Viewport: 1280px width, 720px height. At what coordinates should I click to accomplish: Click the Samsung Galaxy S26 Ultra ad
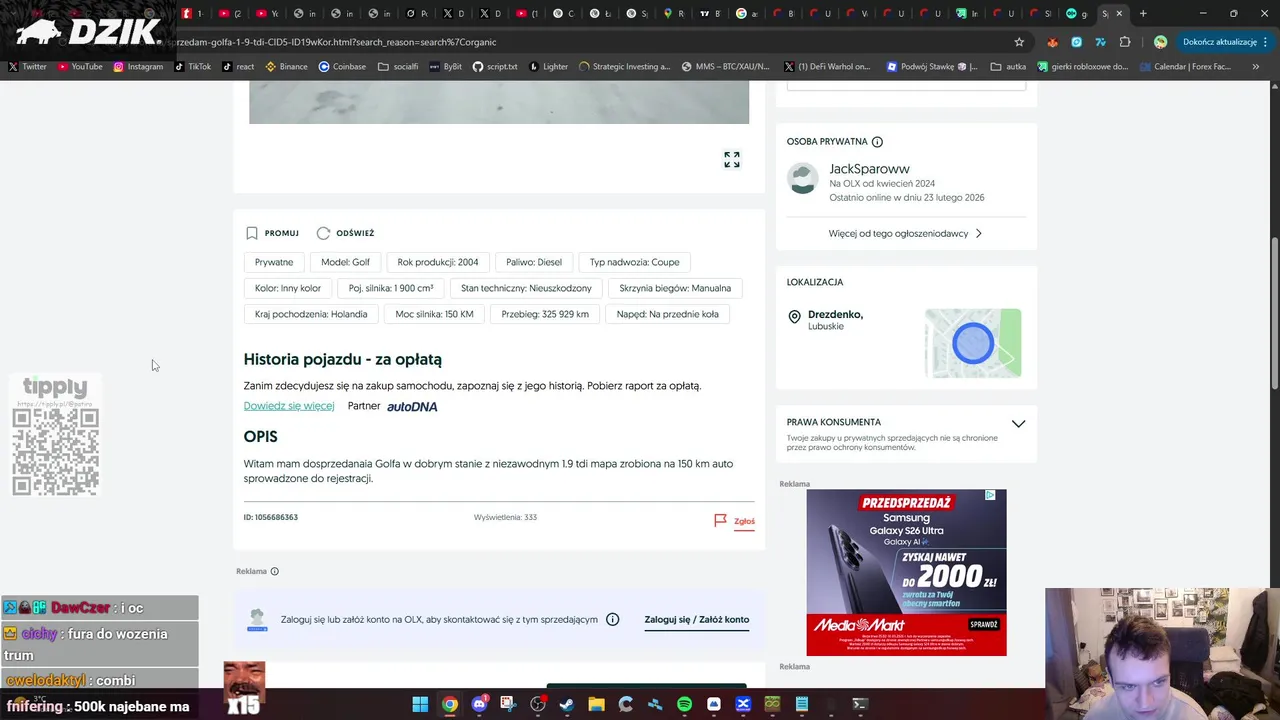[906, 573]
